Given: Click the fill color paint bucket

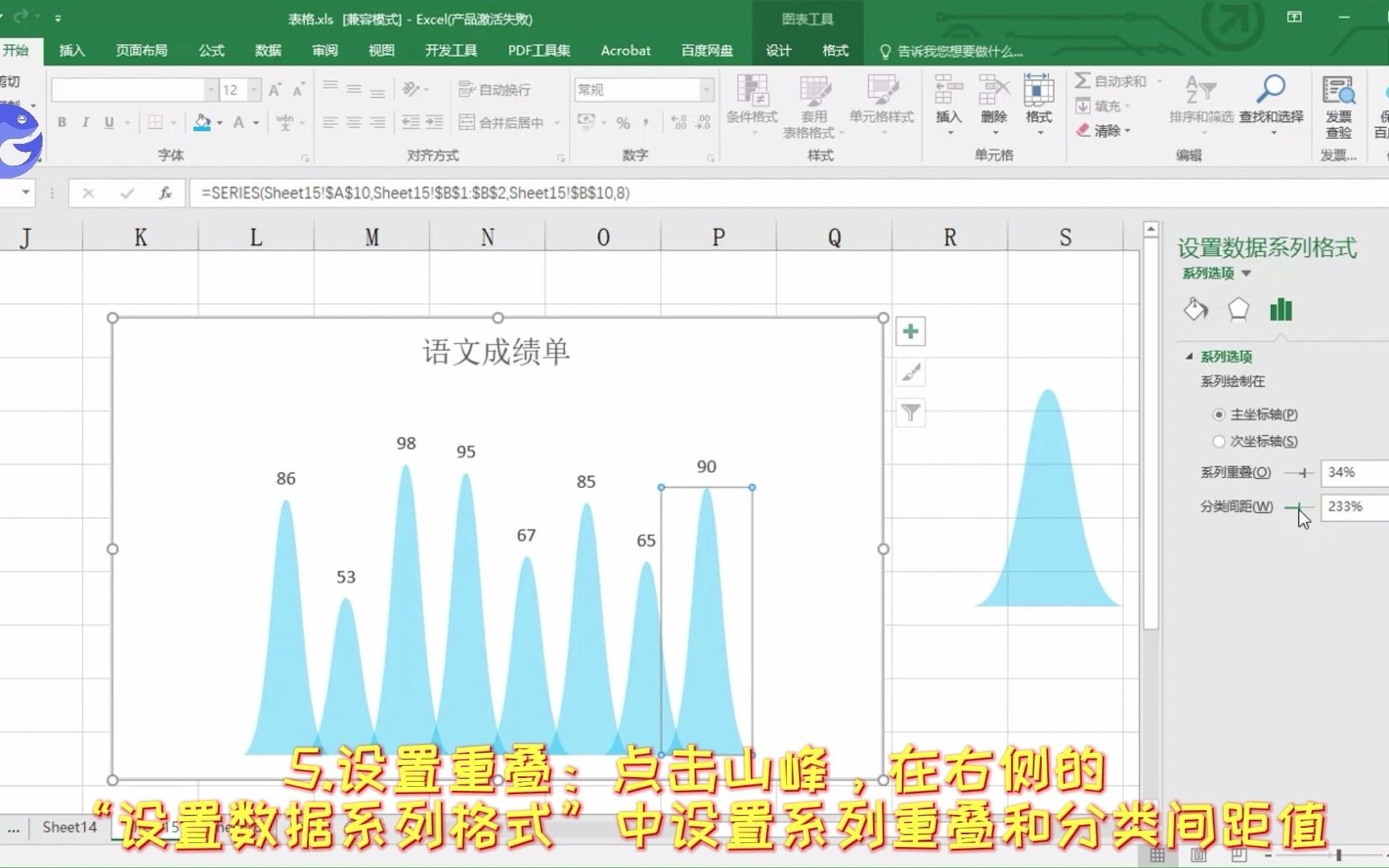Looking at the screenshot, I should point(203,122).
